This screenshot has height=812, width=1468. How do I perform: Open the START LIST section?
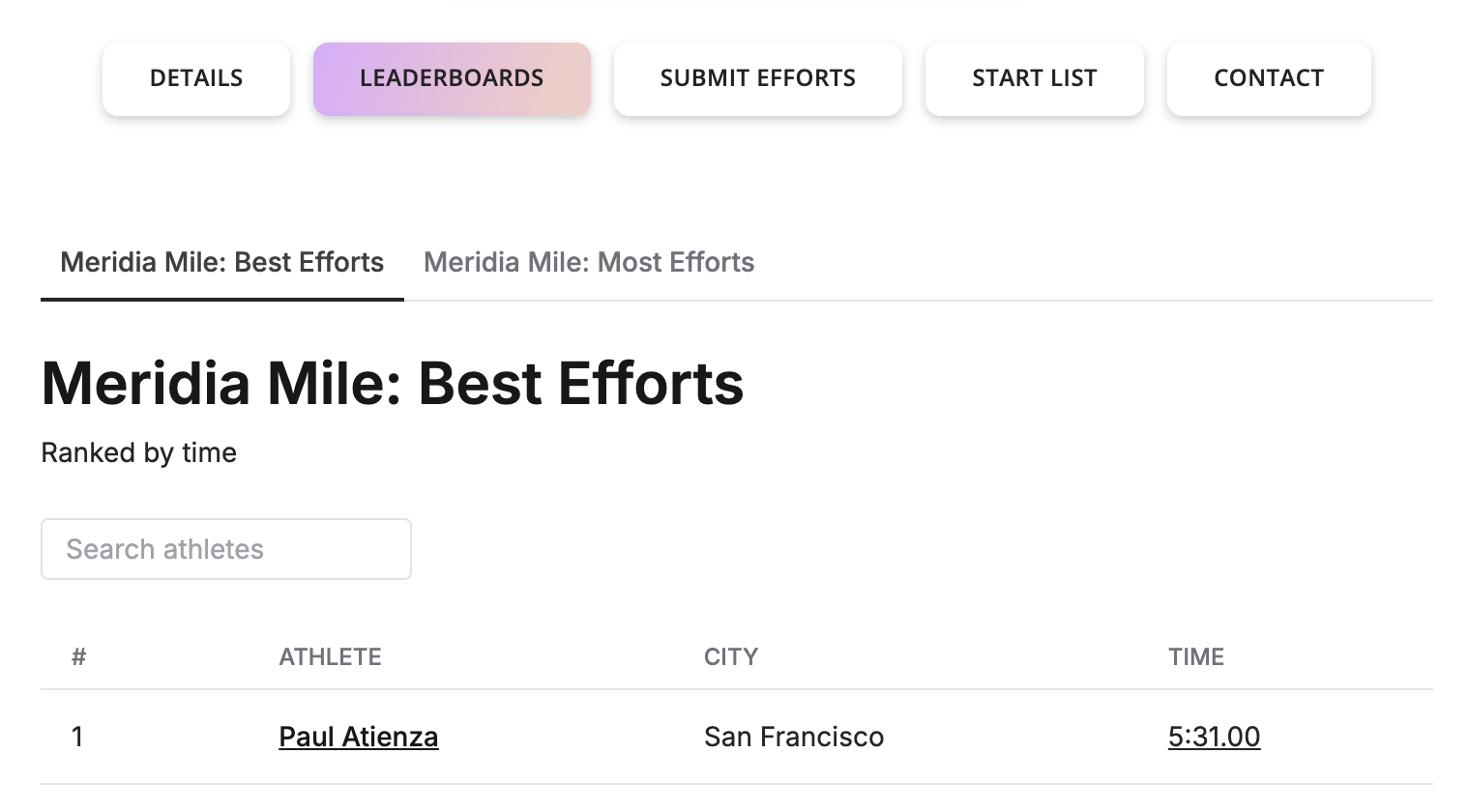[x=1034, y=78]
